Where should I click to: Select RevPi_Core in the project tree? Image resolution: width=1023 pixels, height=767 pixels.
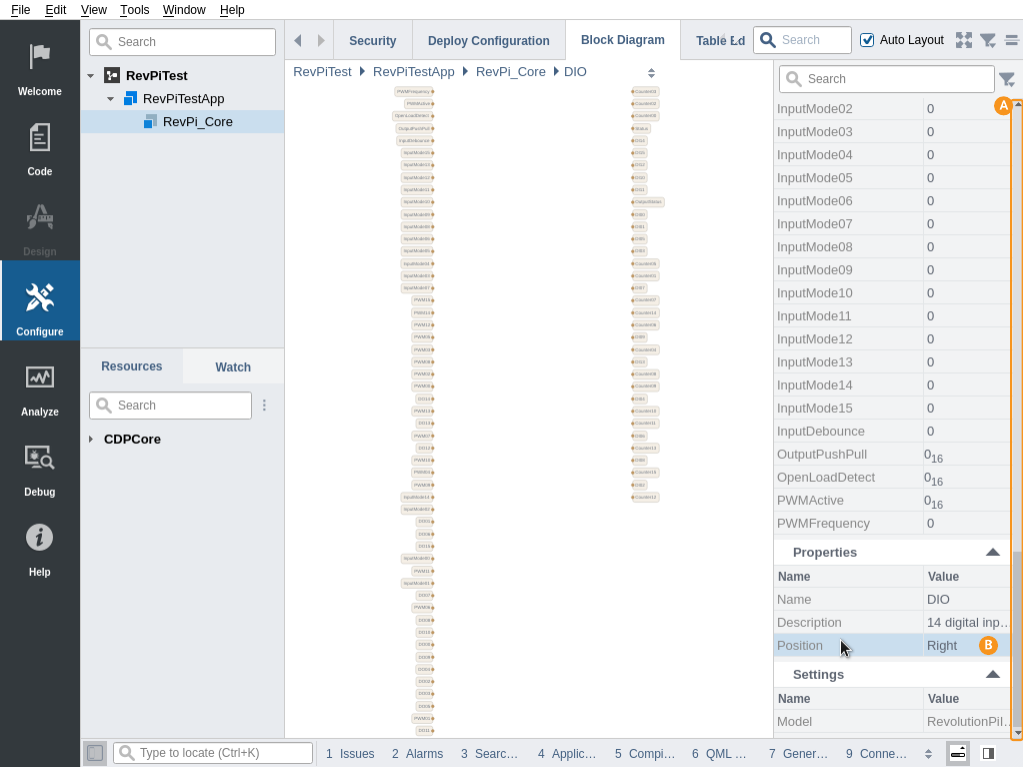[197, 122]
